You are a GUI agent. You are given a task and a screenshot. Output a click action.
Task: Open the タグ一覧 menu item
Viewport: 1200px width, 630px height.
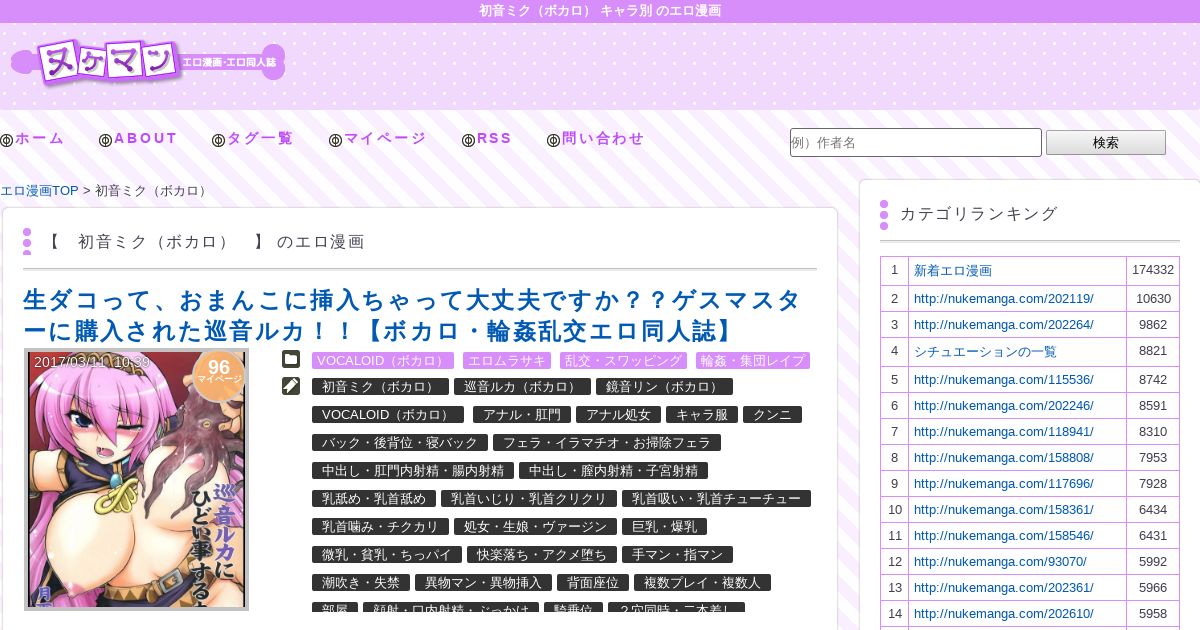(x=253, y=139)
